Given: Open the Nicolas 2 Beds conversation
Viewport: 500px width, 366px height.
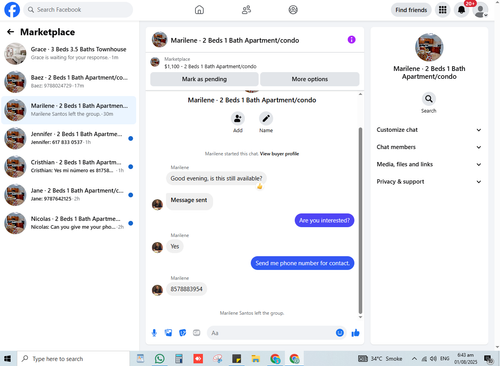Looking at the screenshot, I should tap(69, 223).
